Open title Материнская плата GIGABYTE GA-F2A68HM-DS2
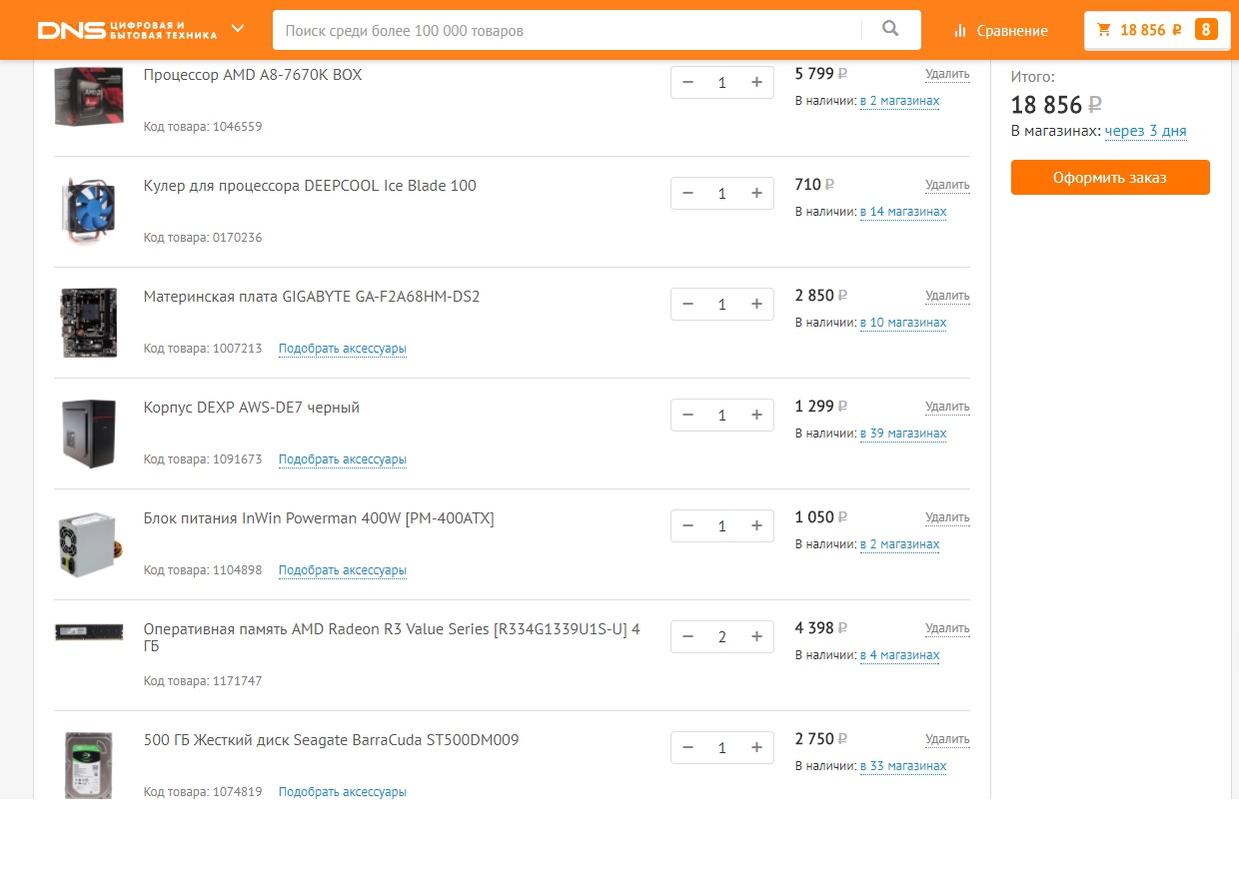Image resolution: width=1239 pixels, height=895 pixels. click(x=312, y=297)
